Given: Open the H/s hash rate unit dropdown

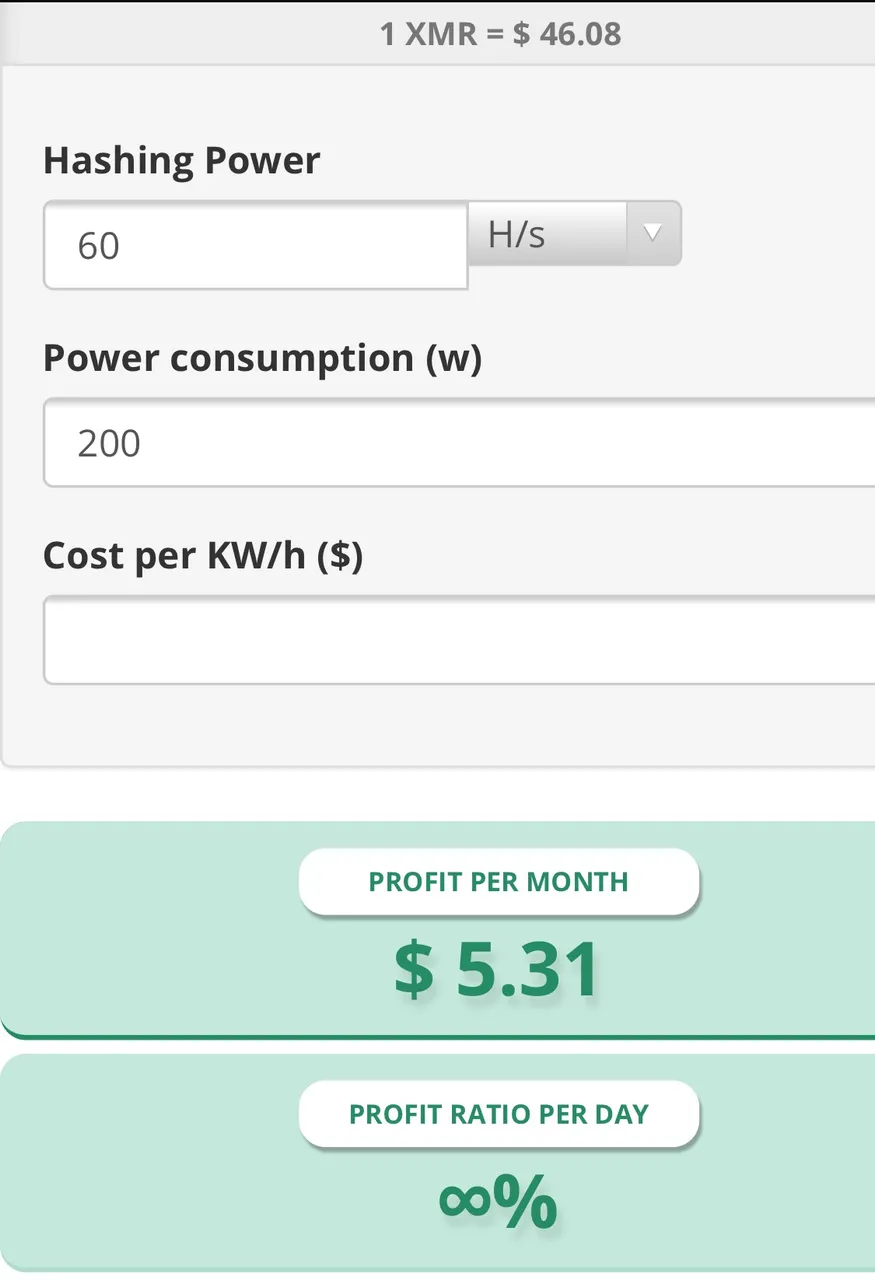Looking at the screenshot, I should [574, 234].
